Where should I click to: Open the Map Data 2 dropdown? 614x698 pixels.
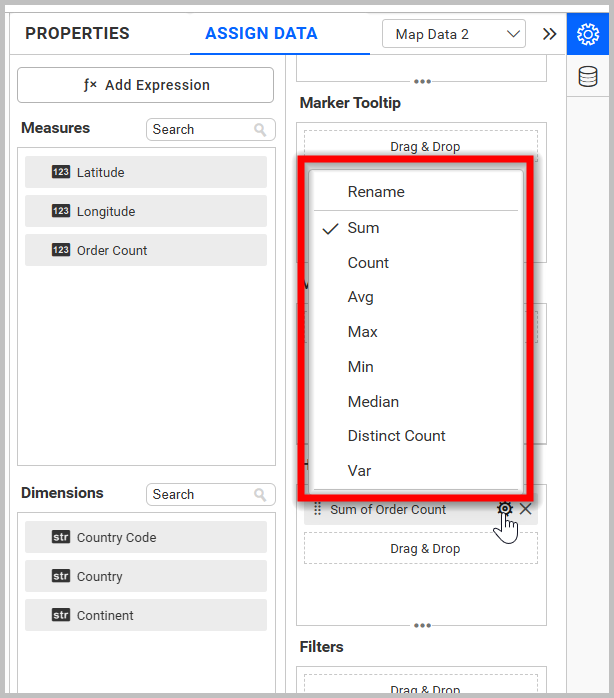pos(454,34)
